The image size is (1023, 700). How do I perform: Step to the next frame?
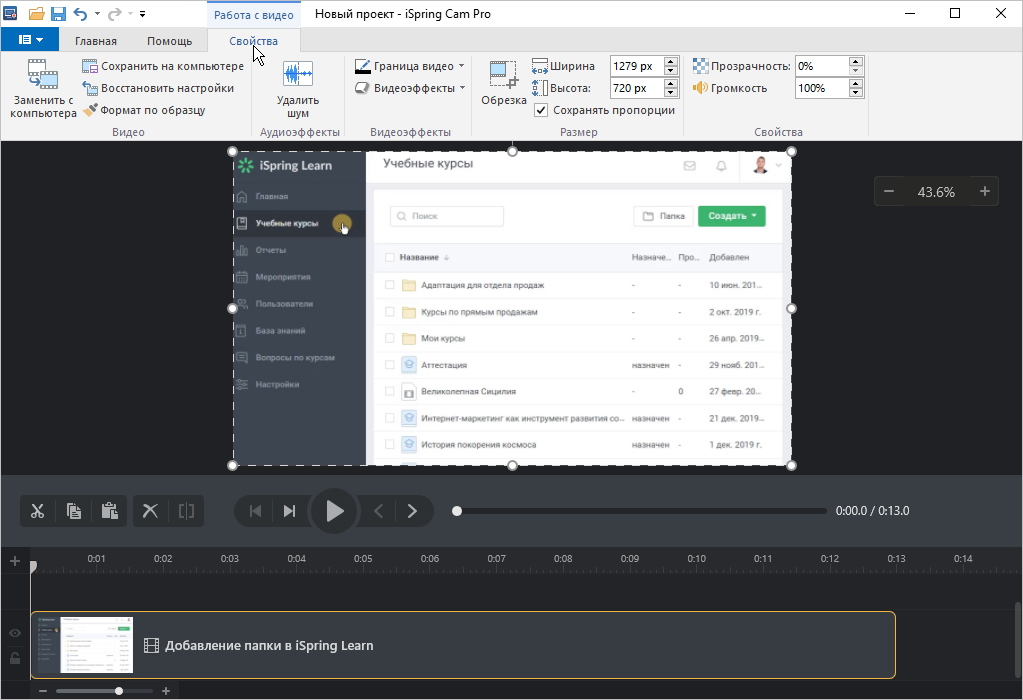[412, 511]
